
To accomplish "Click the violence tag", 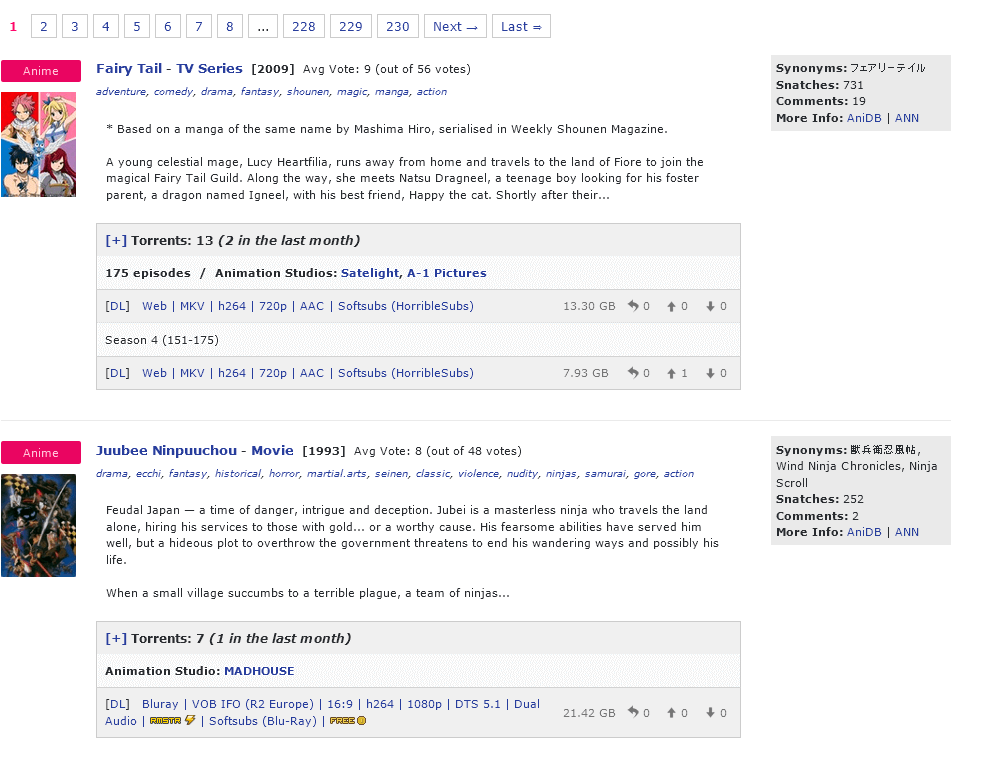I will (x=478, y=474).
